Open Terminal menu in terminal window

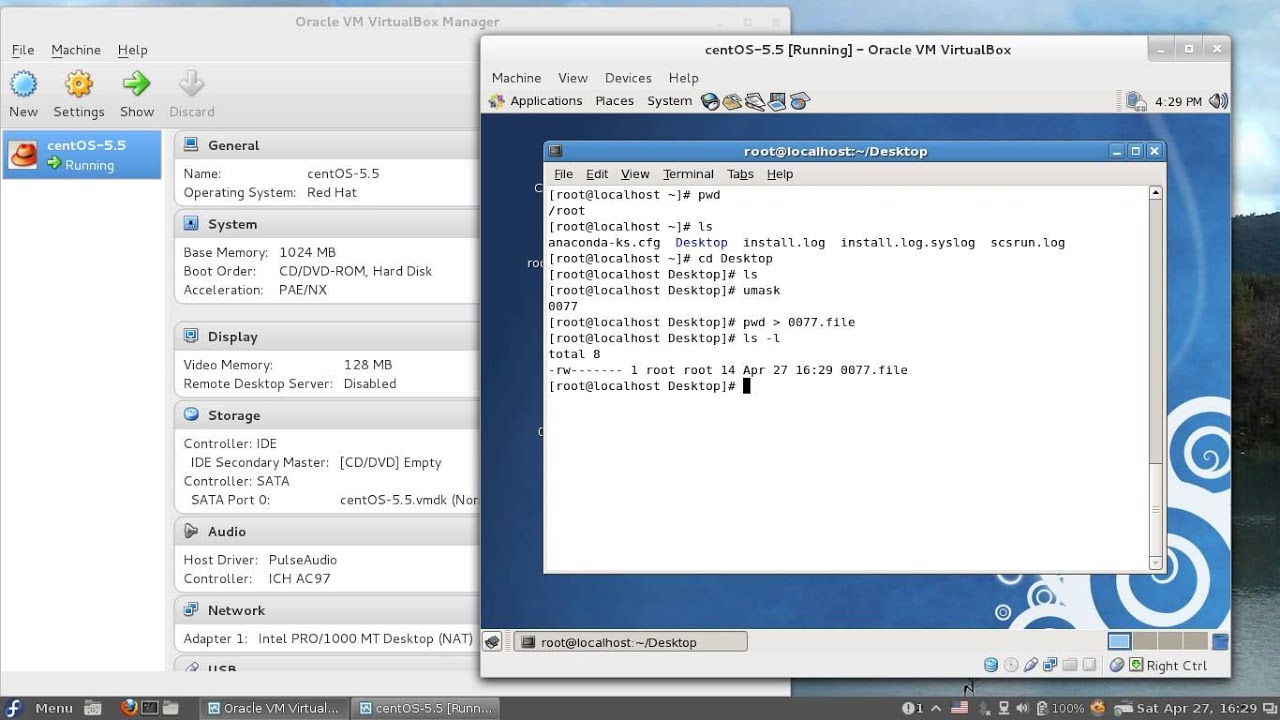688,174
